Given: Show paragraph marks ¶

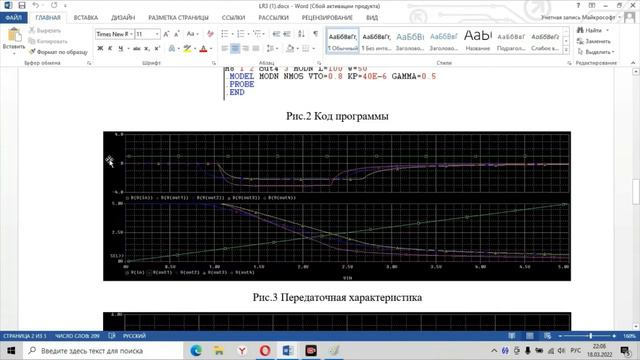Looking at the screenshot, I should pos(316,34).
